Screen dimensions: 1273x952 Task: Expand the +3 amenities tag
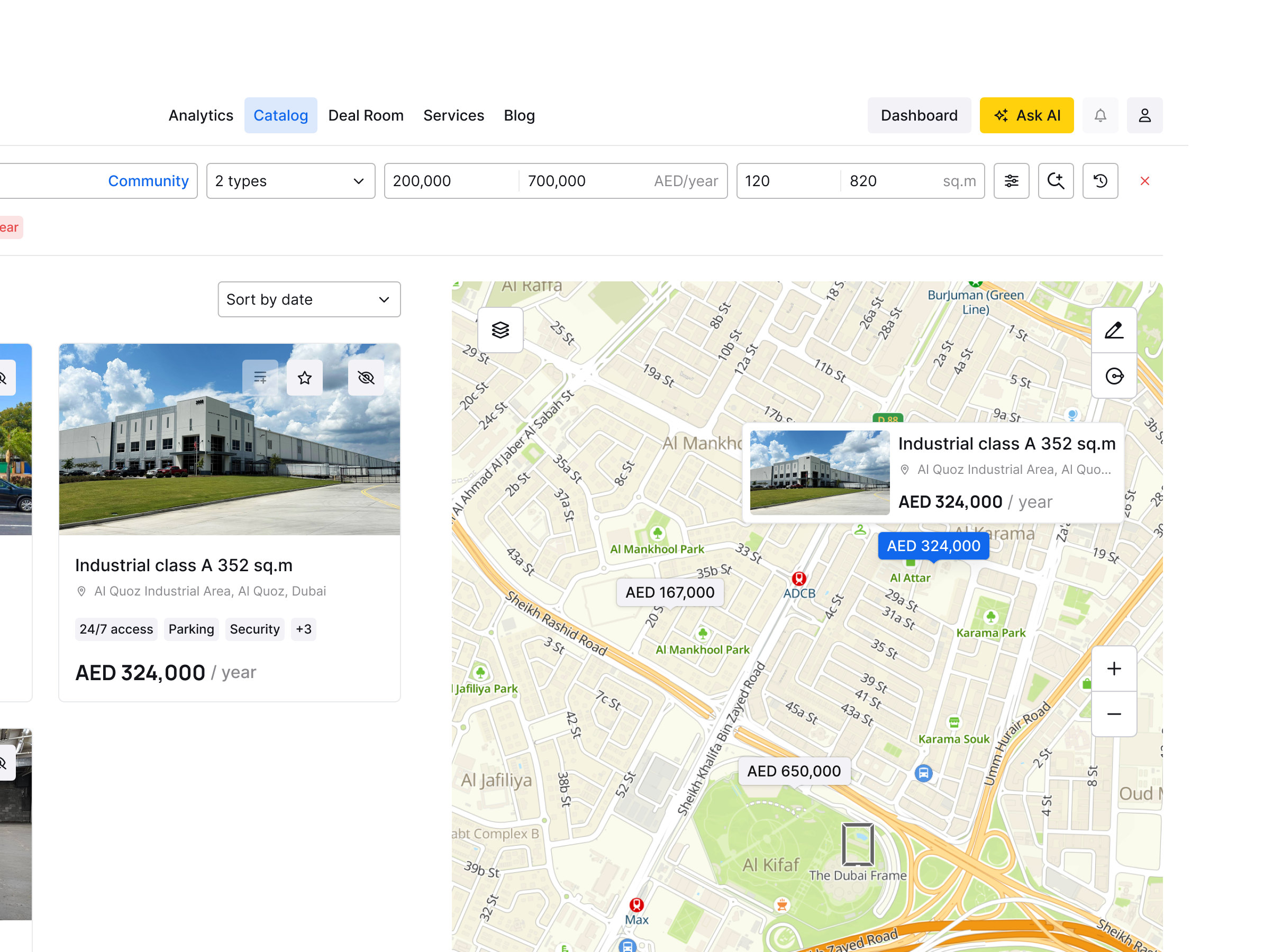click(303, 629)
